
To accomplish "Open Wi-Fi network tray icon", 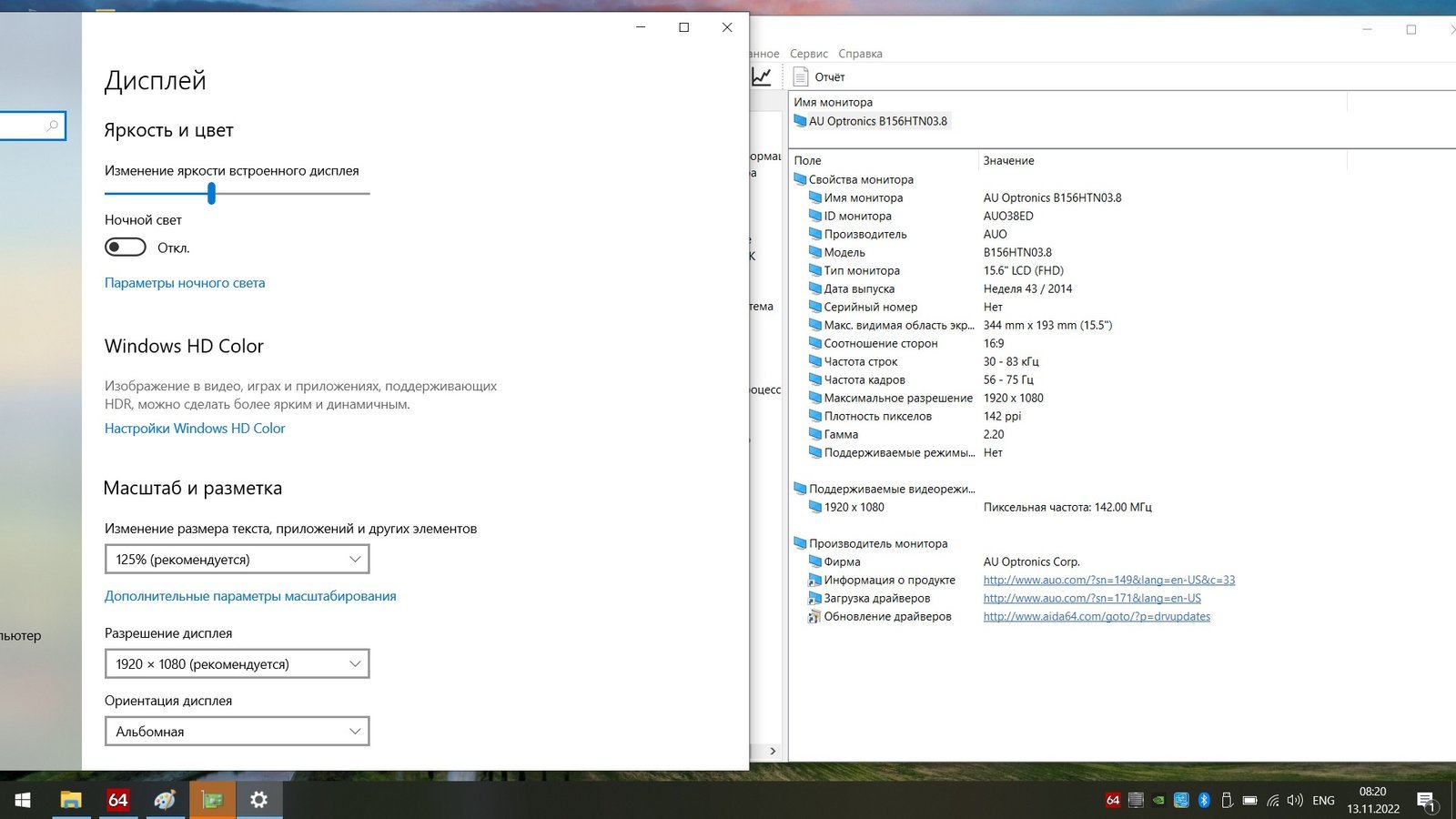I will (1273, 801).
